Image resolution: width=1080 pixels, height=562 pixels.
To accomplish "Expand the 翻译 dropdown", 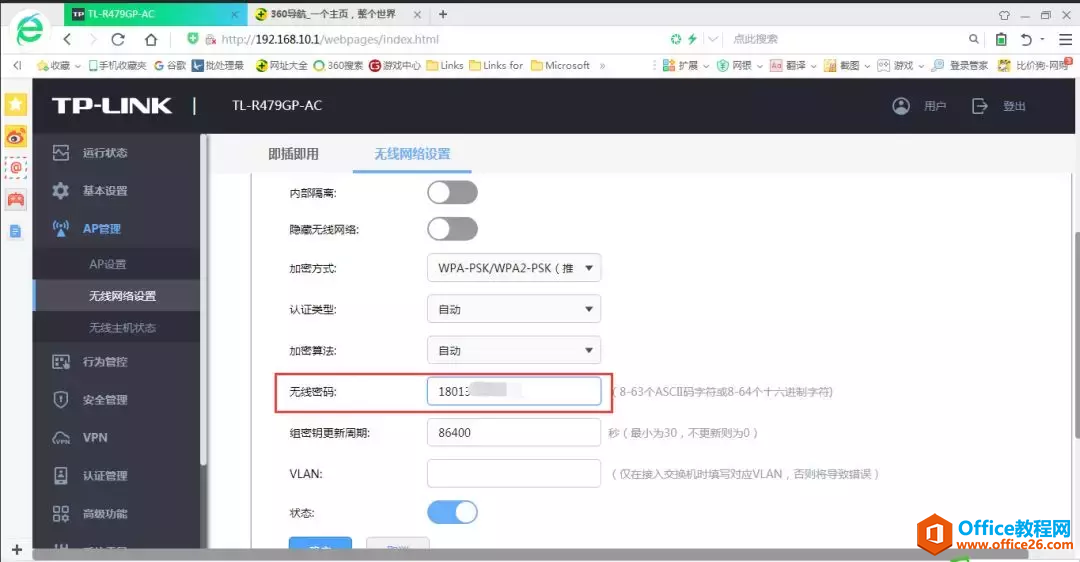I will coord(813,66).
